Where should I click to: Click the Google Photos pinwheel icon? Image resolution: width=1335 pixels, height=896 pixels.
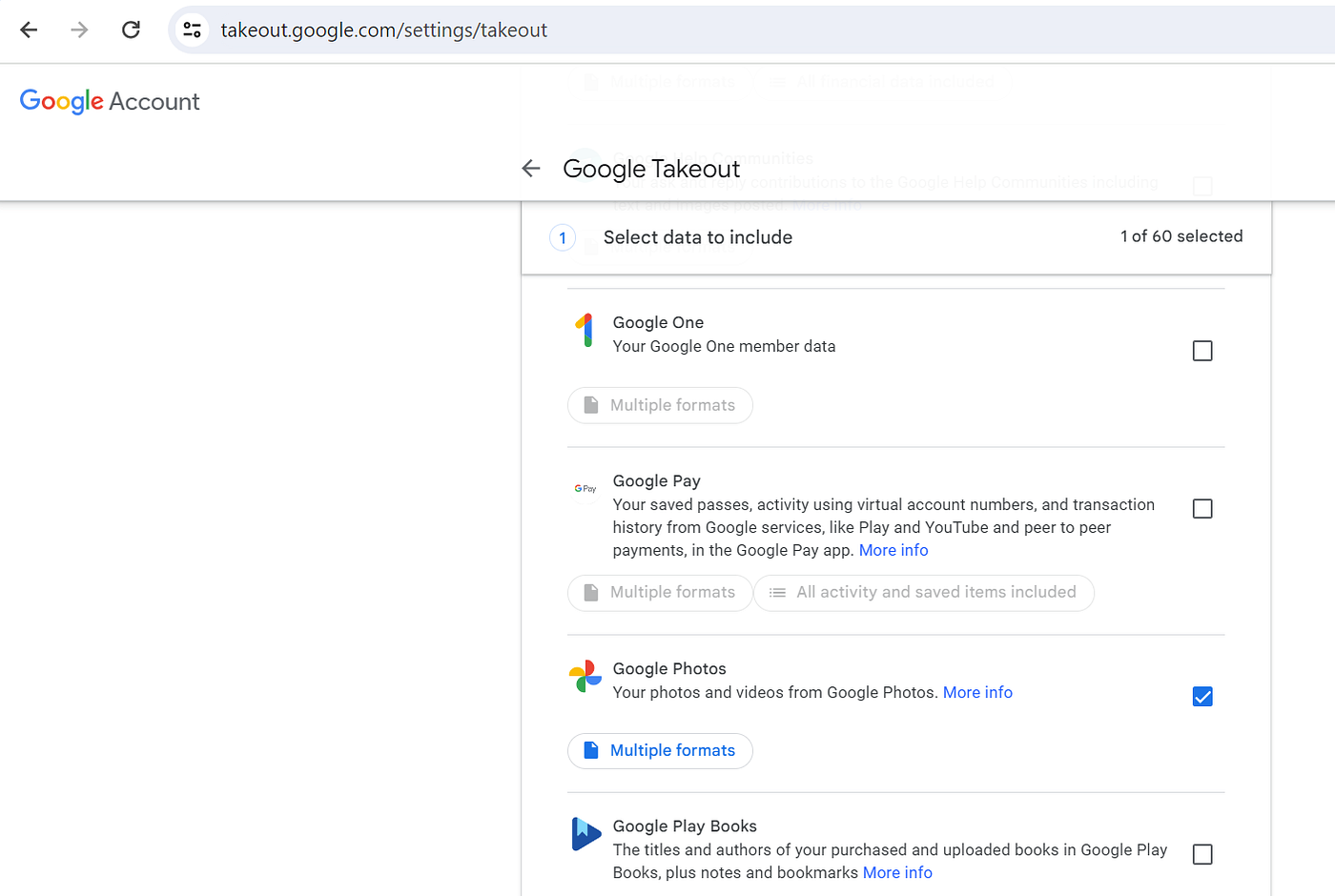click(585, 677)
